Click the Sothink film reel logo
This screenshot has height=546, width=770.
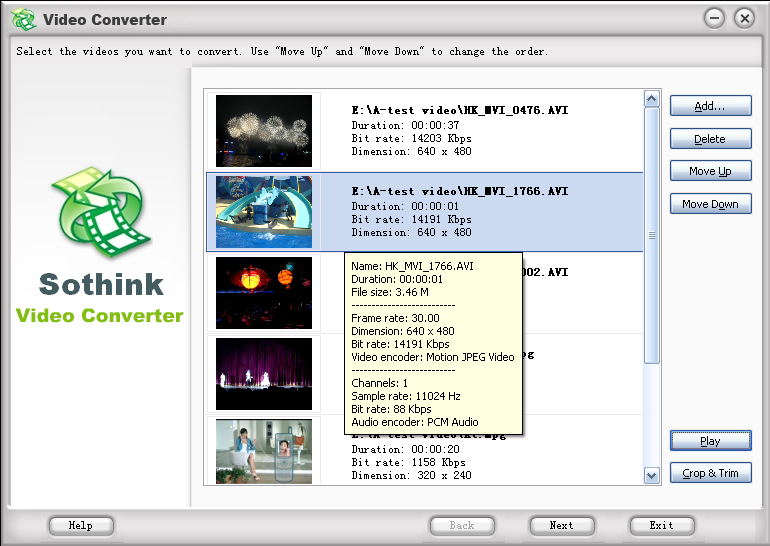click(101, 212)
